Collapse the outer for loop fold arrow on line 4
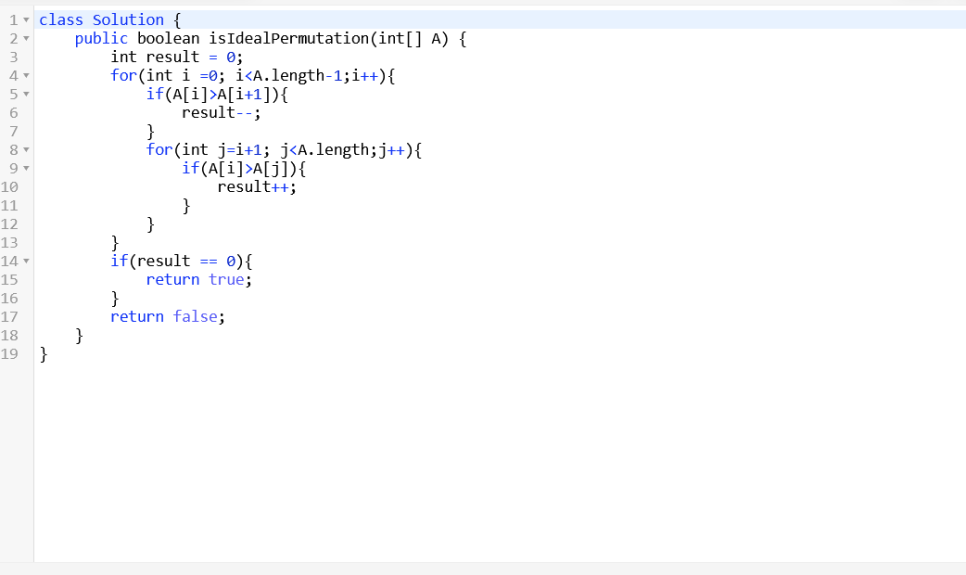 (x=26, y=76)
